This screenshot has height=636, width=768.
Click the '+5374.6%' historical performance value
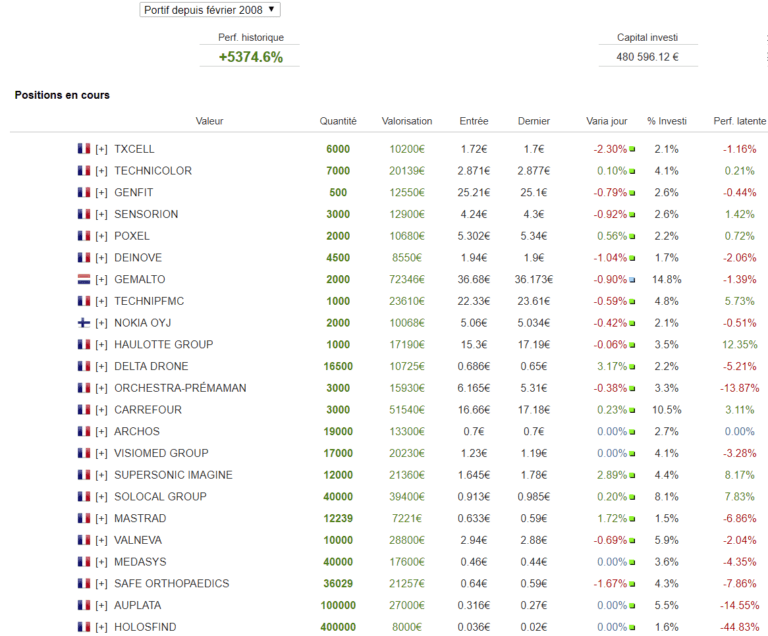(251, 57)
